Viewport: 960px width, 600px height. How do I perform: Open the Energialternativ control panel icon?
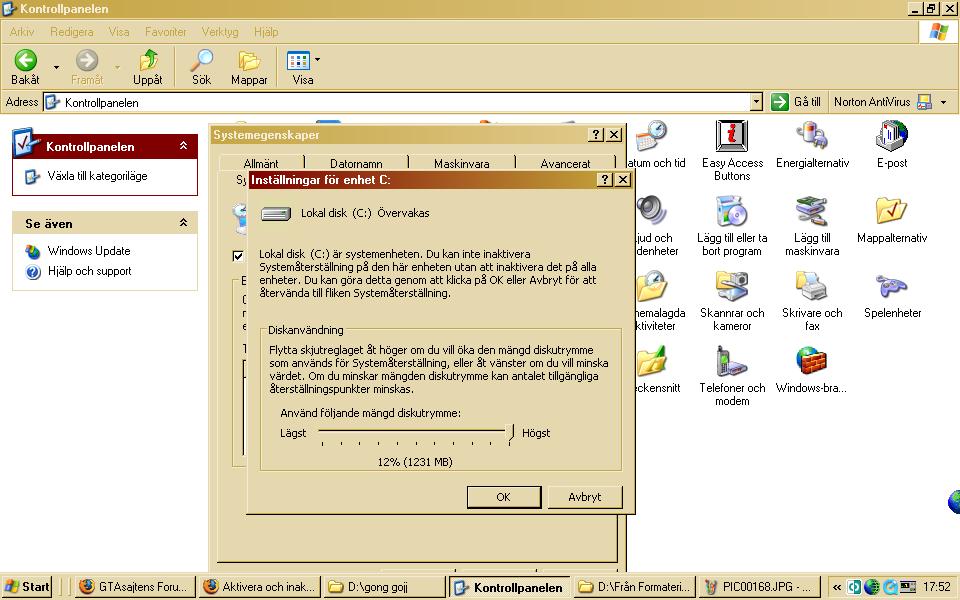tap(812, 144)
